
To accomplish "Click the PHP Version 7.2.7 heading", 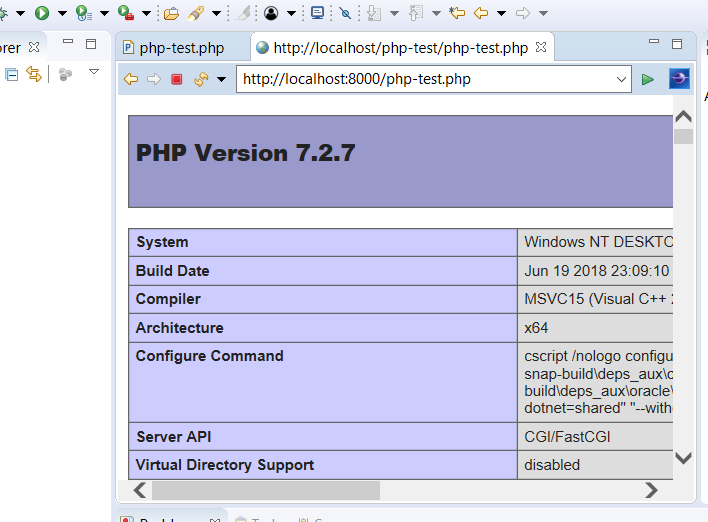I will click(x=246, y=153).
